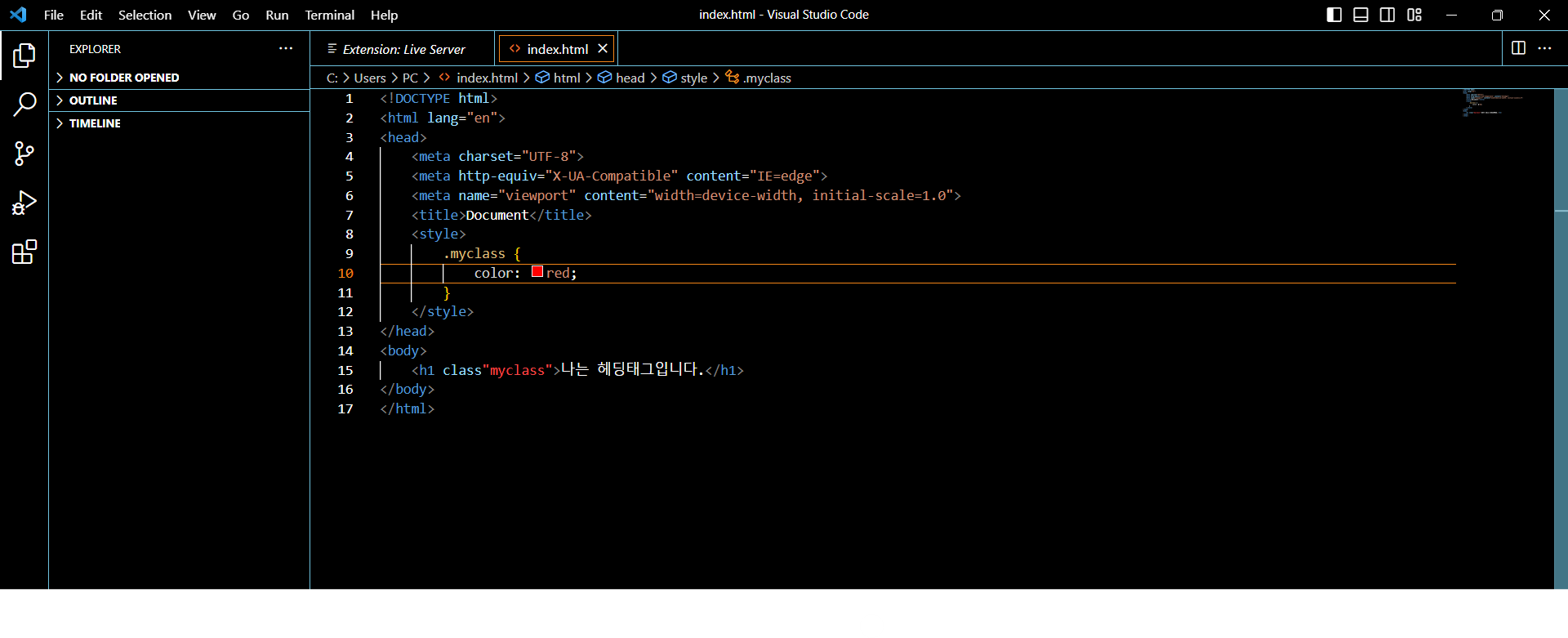Click the "viewport" string on line 6
1568x638 pixels.
coord(537,195)
